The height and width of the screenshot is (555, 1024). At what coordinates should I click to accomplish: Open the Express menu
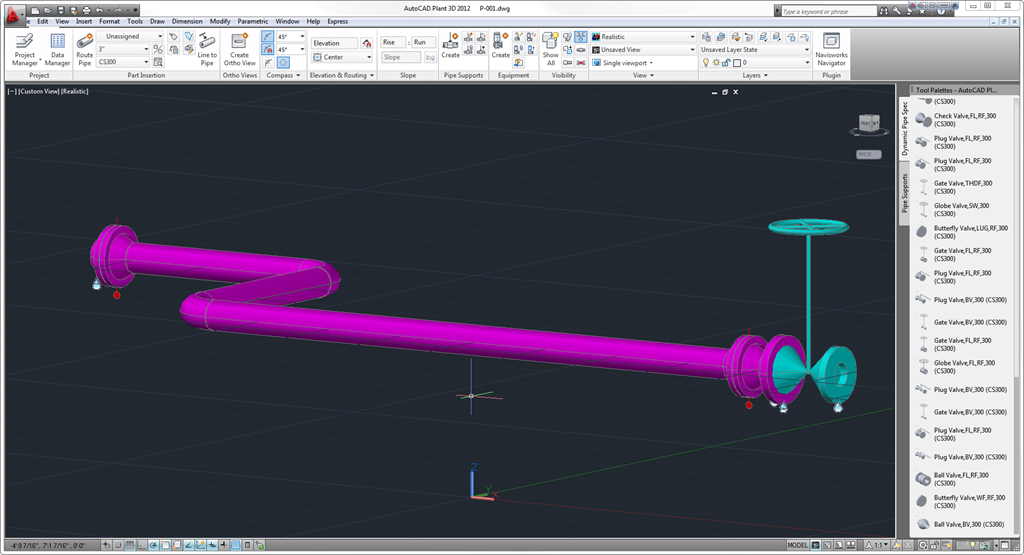tap(338, 22)
